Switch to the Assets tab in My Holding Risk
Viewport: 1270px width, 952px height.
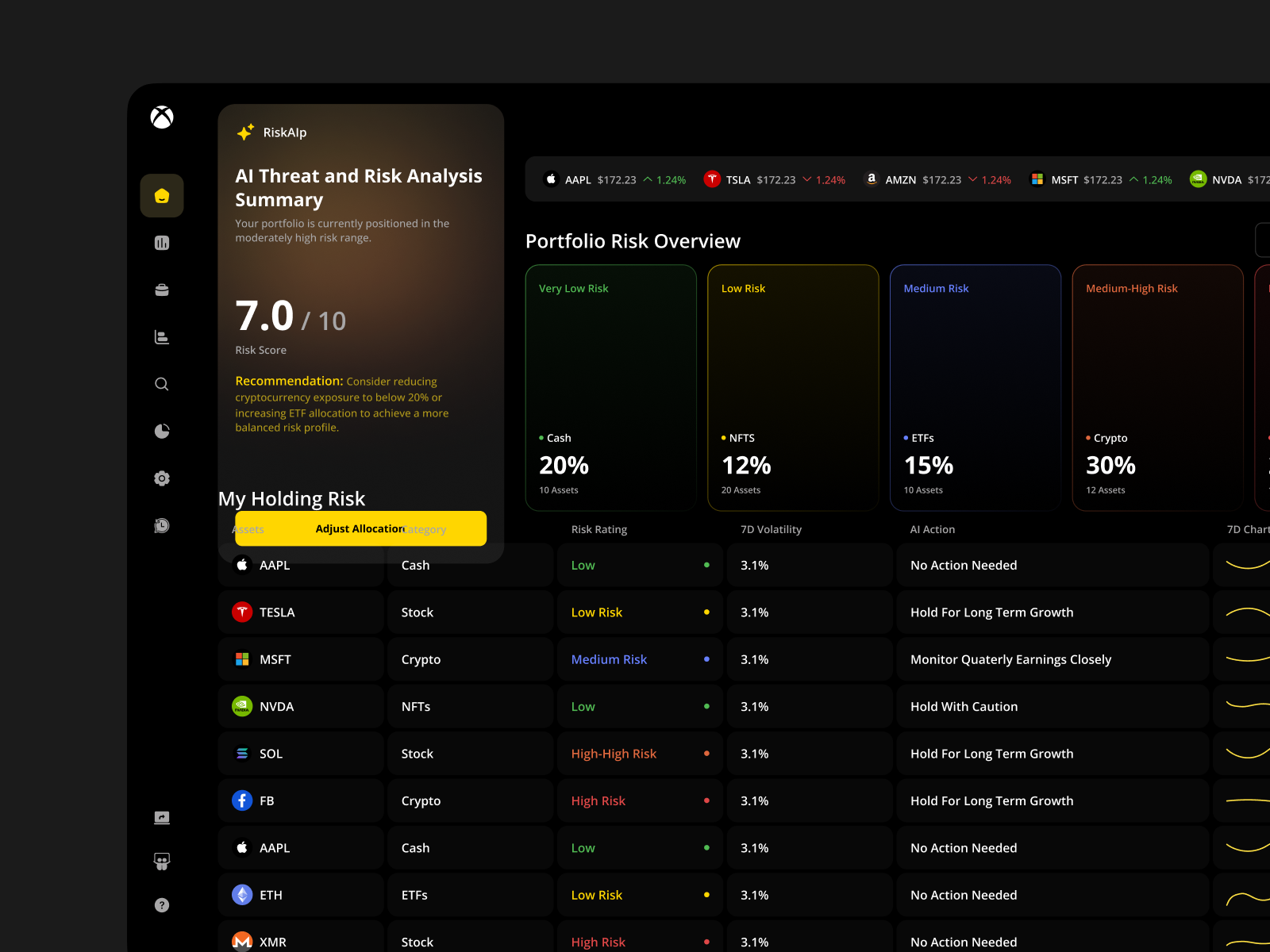[248, 528]
